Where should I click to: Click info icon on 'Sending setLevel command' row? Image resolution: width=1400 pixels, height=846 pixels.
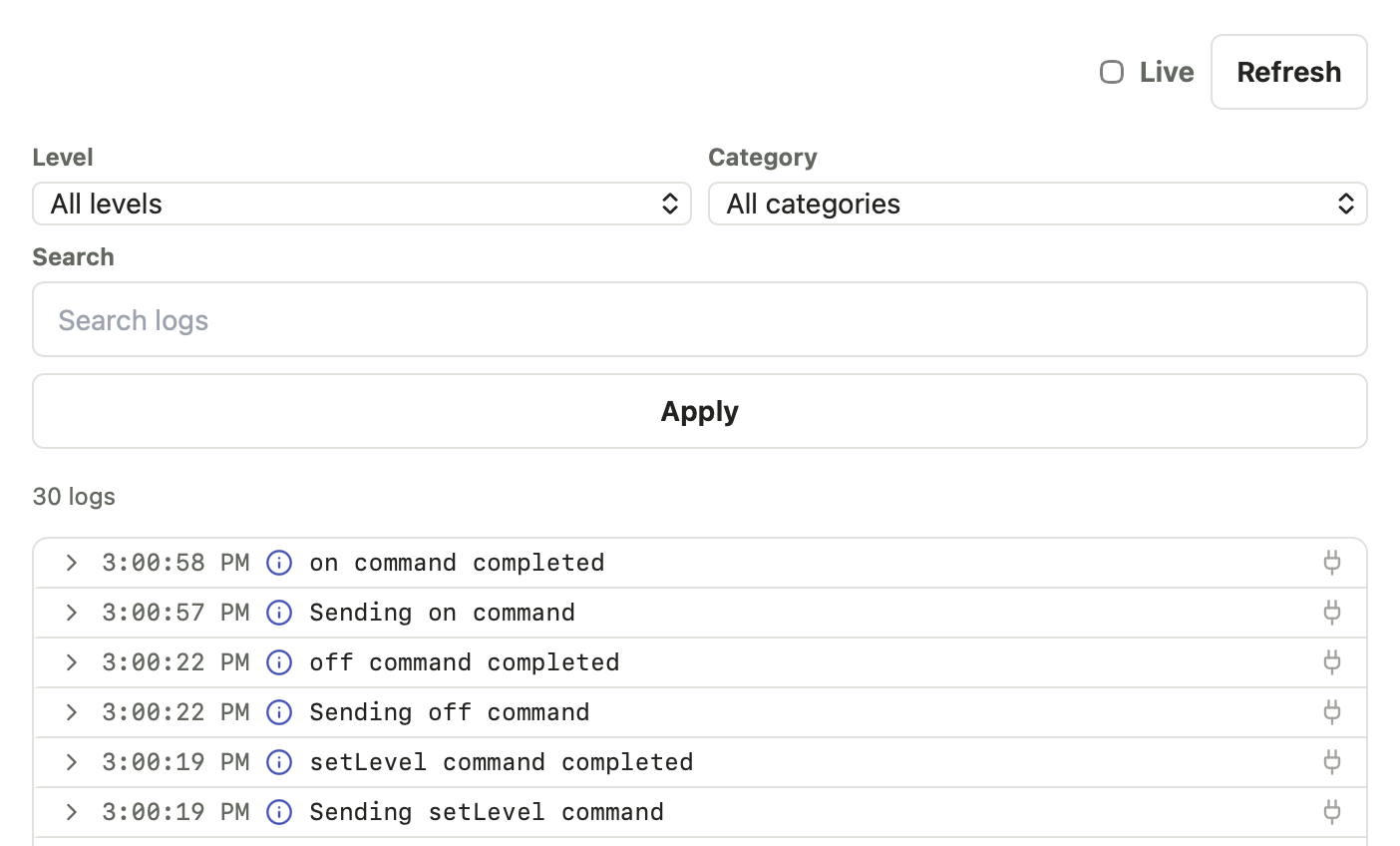pos(279,812)
